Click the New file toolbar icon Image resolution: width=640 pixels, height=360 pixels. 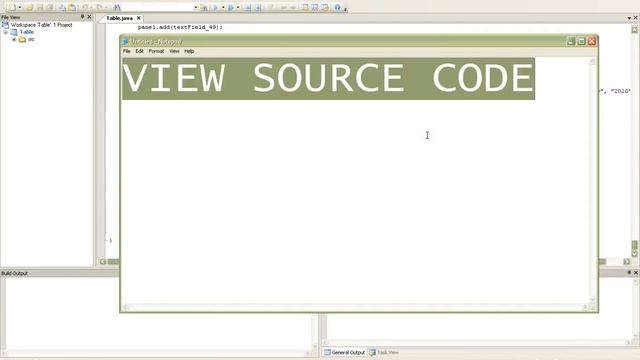tap(12, 7)
